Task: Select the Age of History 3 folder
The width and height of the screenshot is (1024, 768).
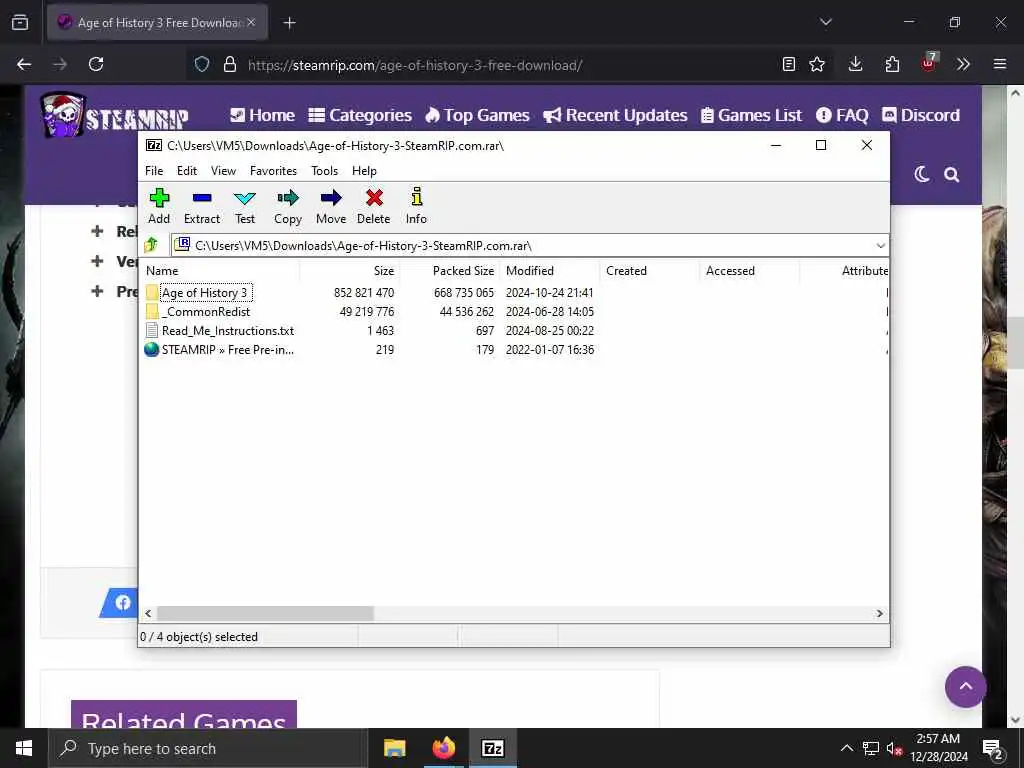Action: click(x=204, y=293)
